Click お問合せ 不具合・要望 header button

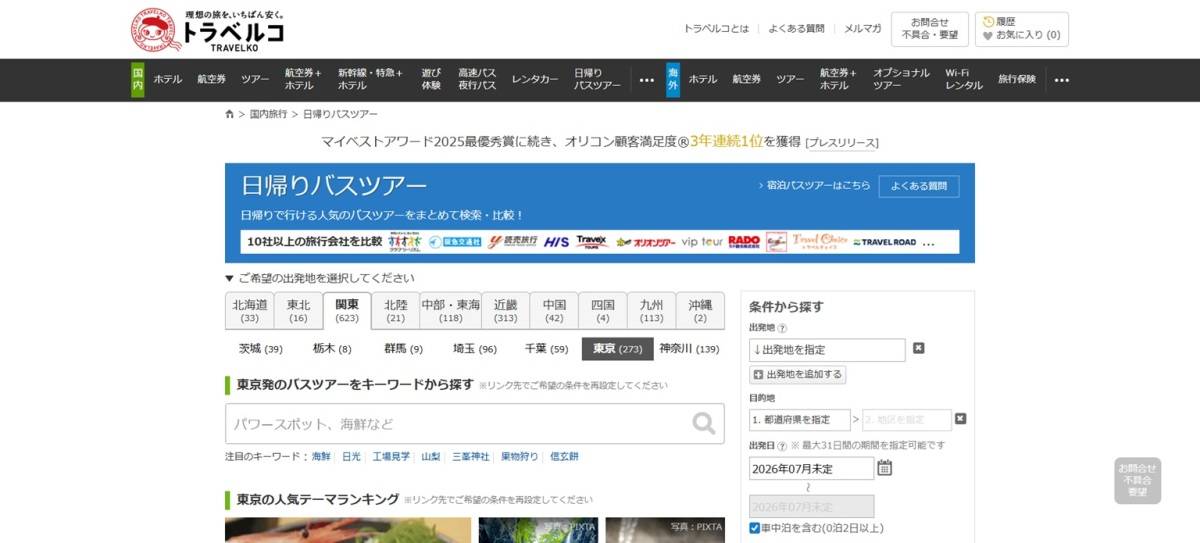tap(930, 29)
